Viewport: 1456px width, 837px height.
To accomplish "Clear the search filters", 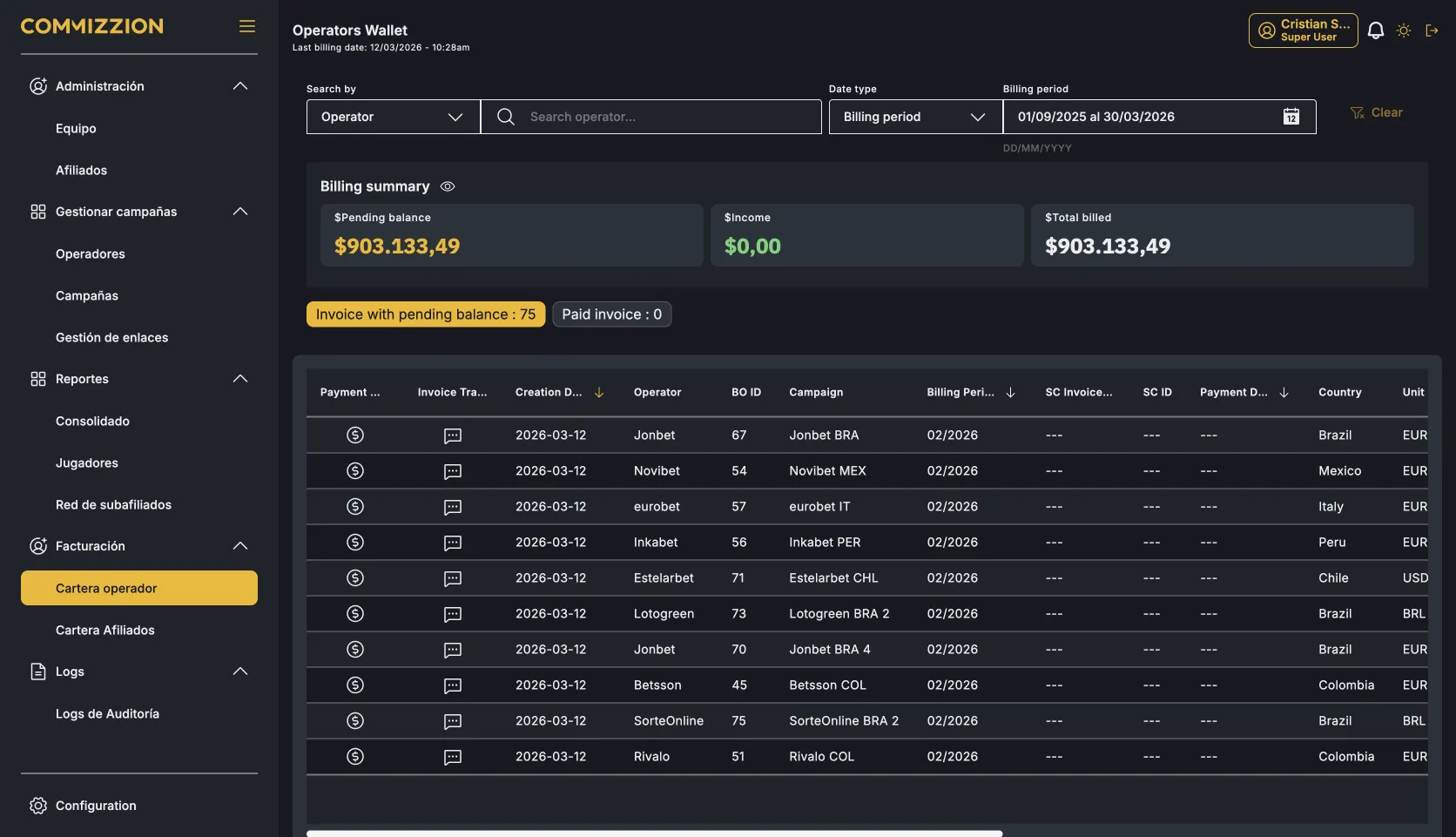I will 1377,112.
